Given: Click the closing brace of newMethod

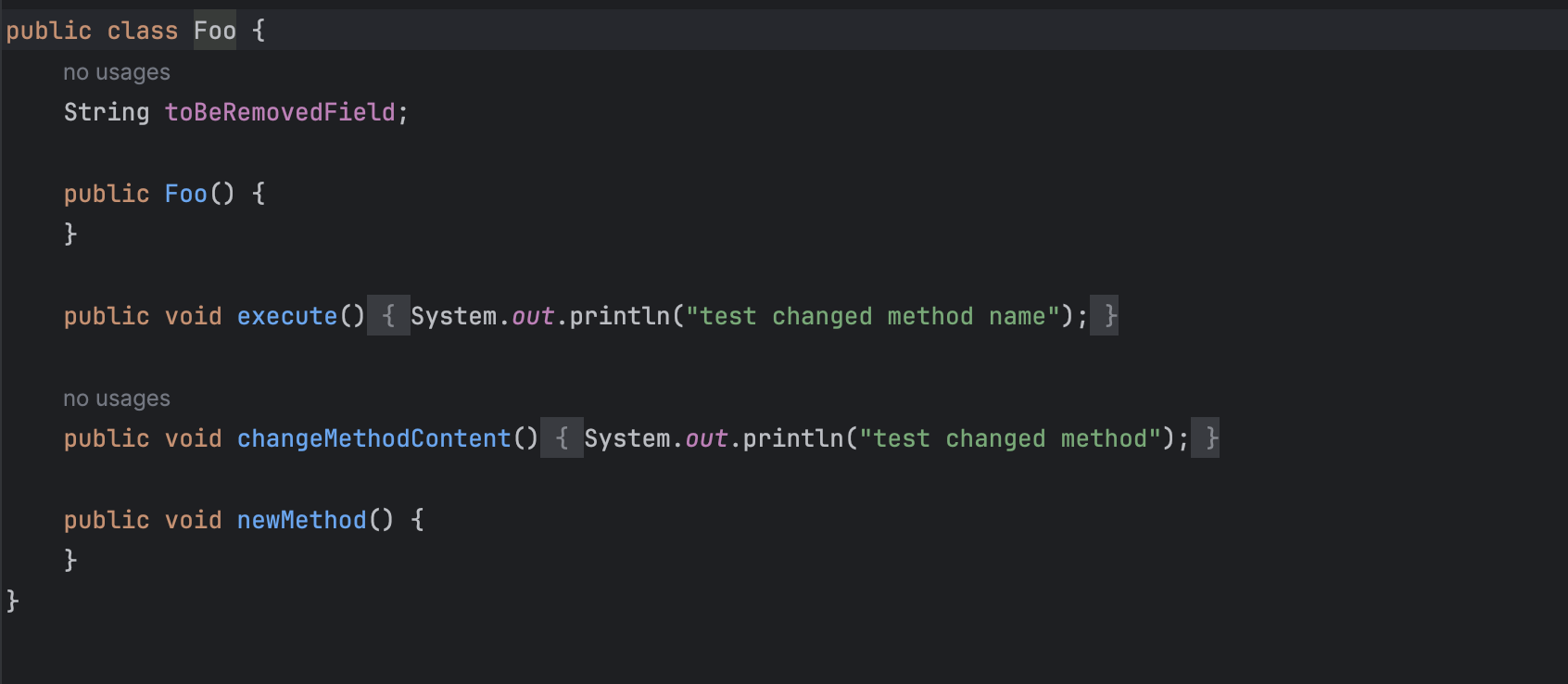Looking at the screenshot, I should click(70, 560).
